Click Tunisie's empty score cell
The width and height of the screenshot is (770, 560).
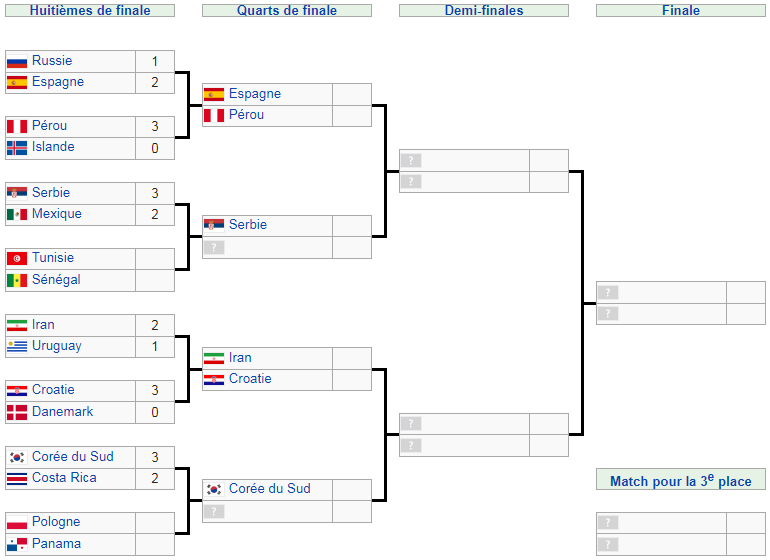pyautogui.click(x=155, y=258)
